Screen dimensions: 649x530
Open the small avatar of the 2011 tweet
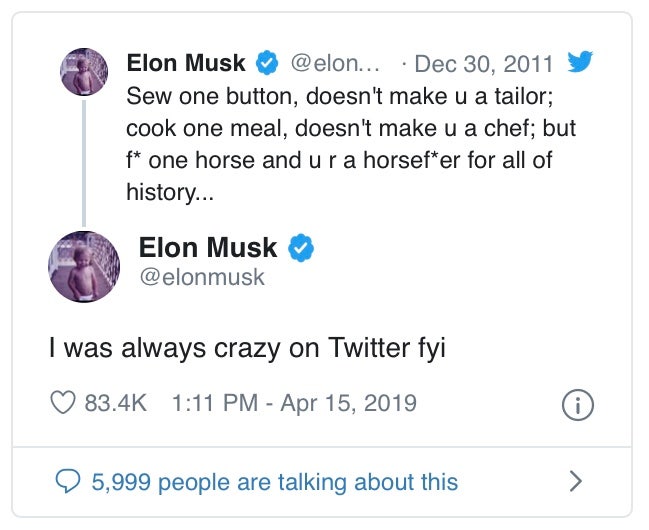[x=84, y=72]
